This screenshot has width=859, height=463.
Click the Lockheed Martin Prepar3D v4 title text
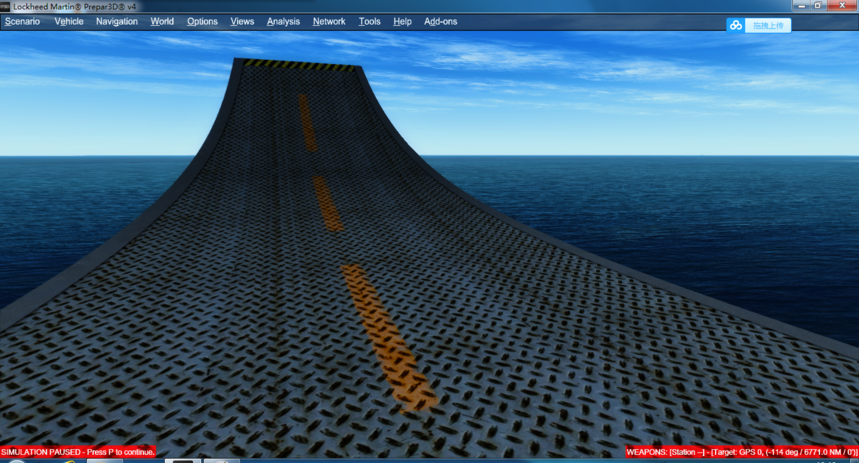coord(75,7)
